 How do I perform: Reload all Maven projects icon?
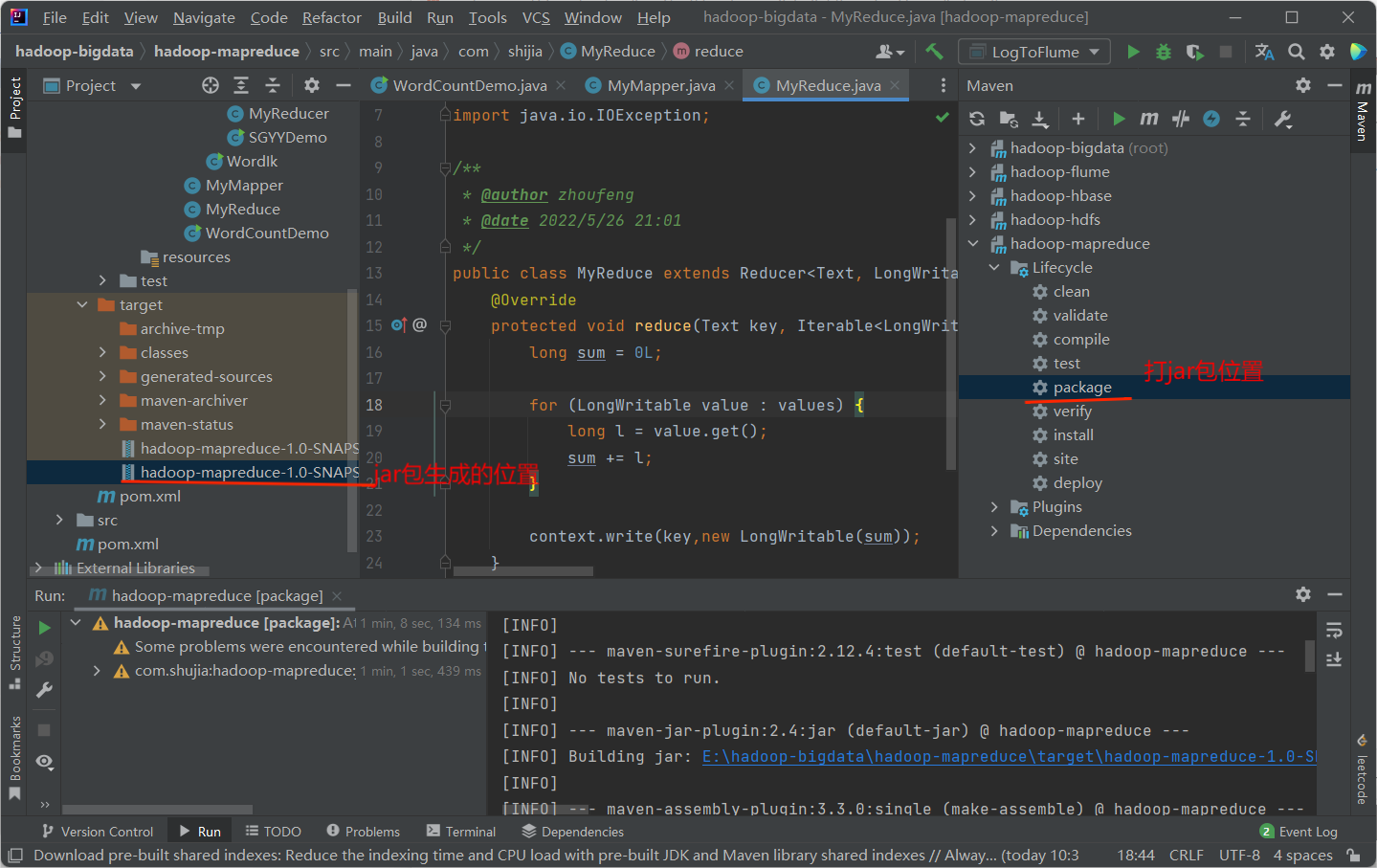pyautogui.click(x=977, y=119)
